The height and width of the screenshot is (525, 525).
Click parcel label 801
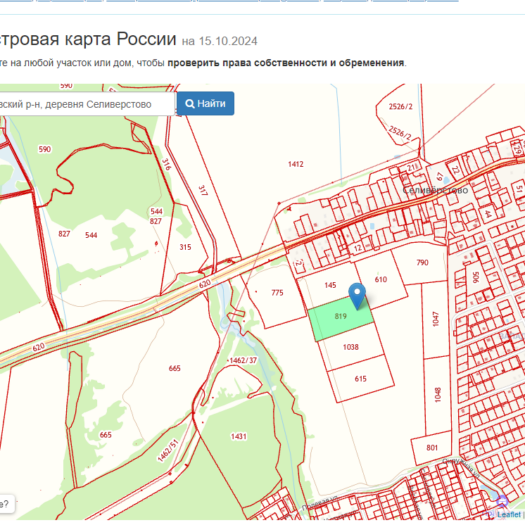[432, 448]
